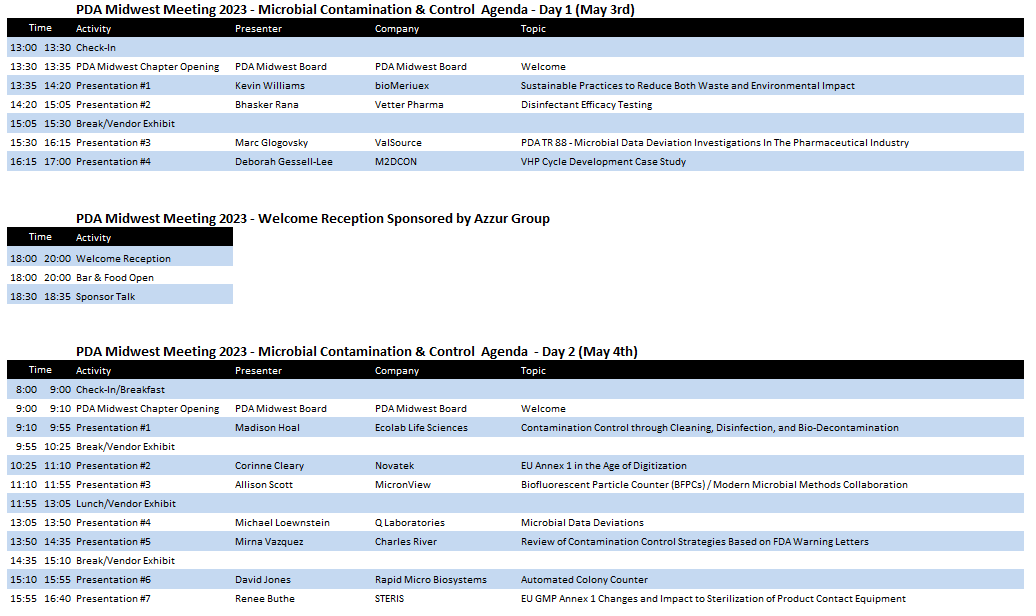Click presenter Madison Hoal
Screen dimensions: 1036x616
(x=267, y=428)
